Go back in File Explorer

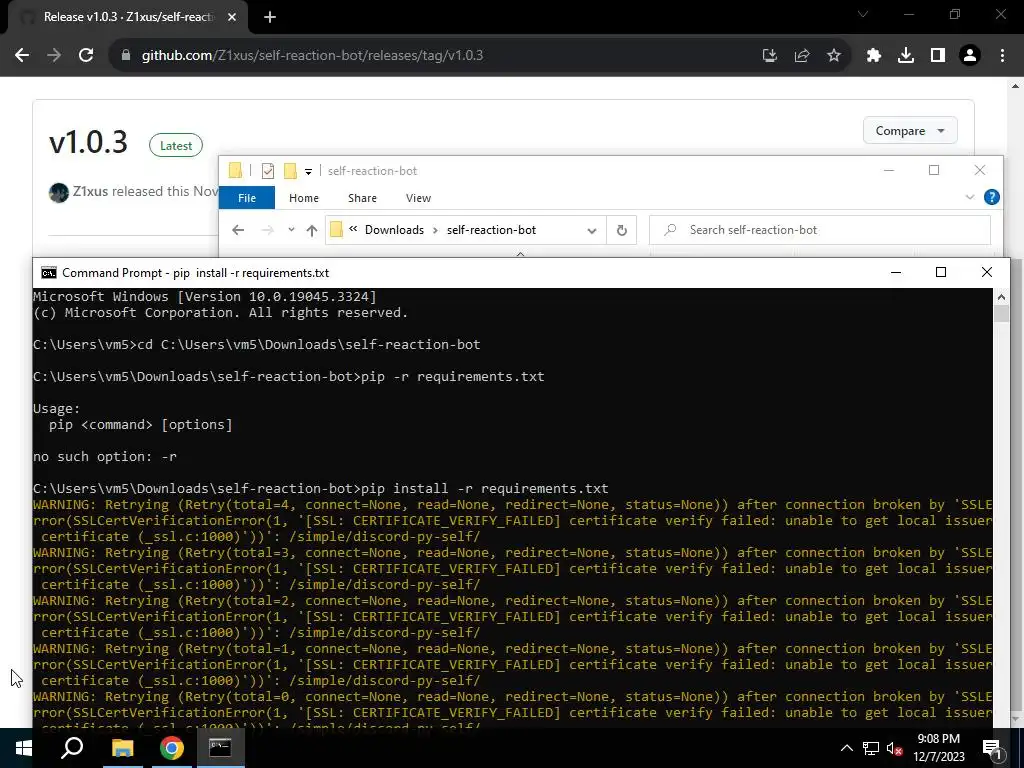(238, 230)
